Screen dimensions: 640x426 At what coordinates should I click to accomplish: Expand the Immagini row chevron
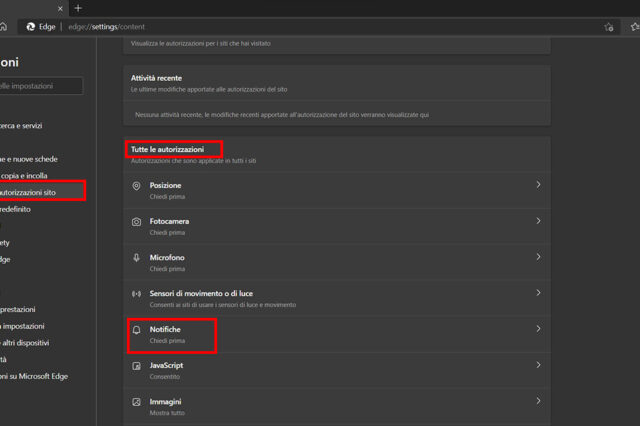coord(538,401)
